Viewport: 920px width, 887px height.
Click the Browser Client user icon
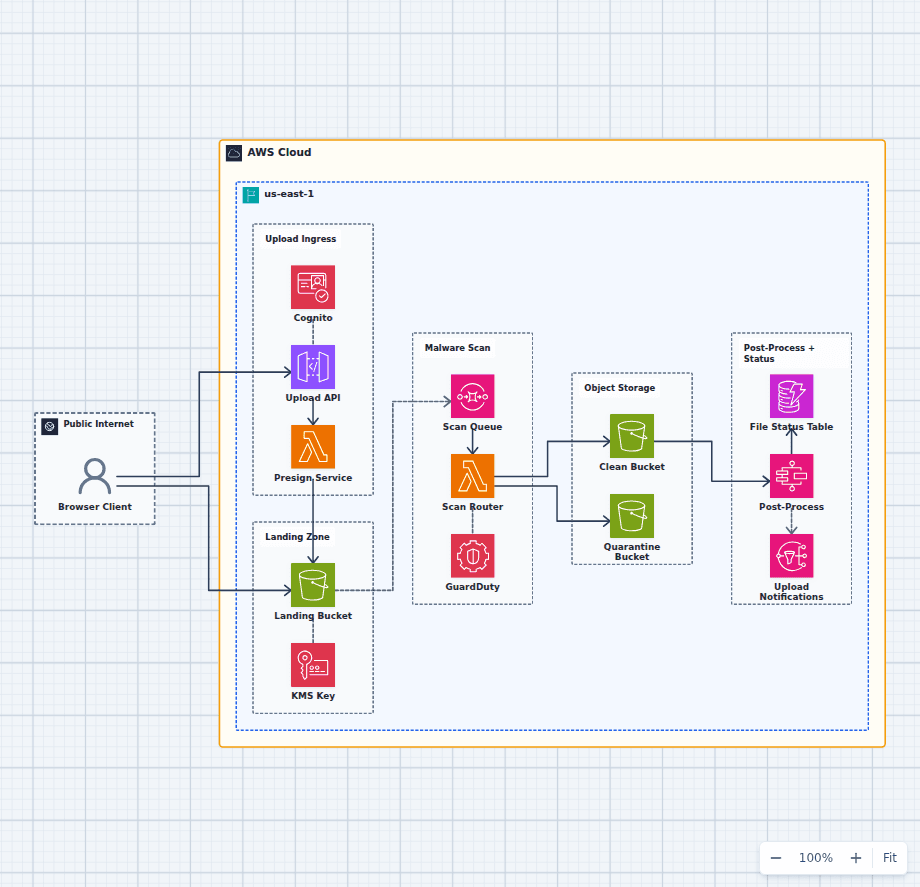click(94, 476)
